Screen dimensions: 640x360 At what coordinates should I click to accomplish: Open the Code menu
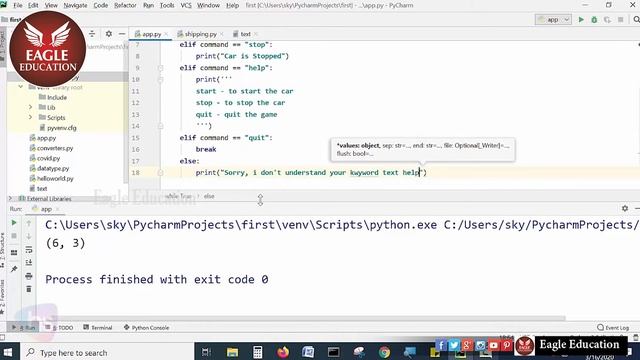tap(100, 5)
